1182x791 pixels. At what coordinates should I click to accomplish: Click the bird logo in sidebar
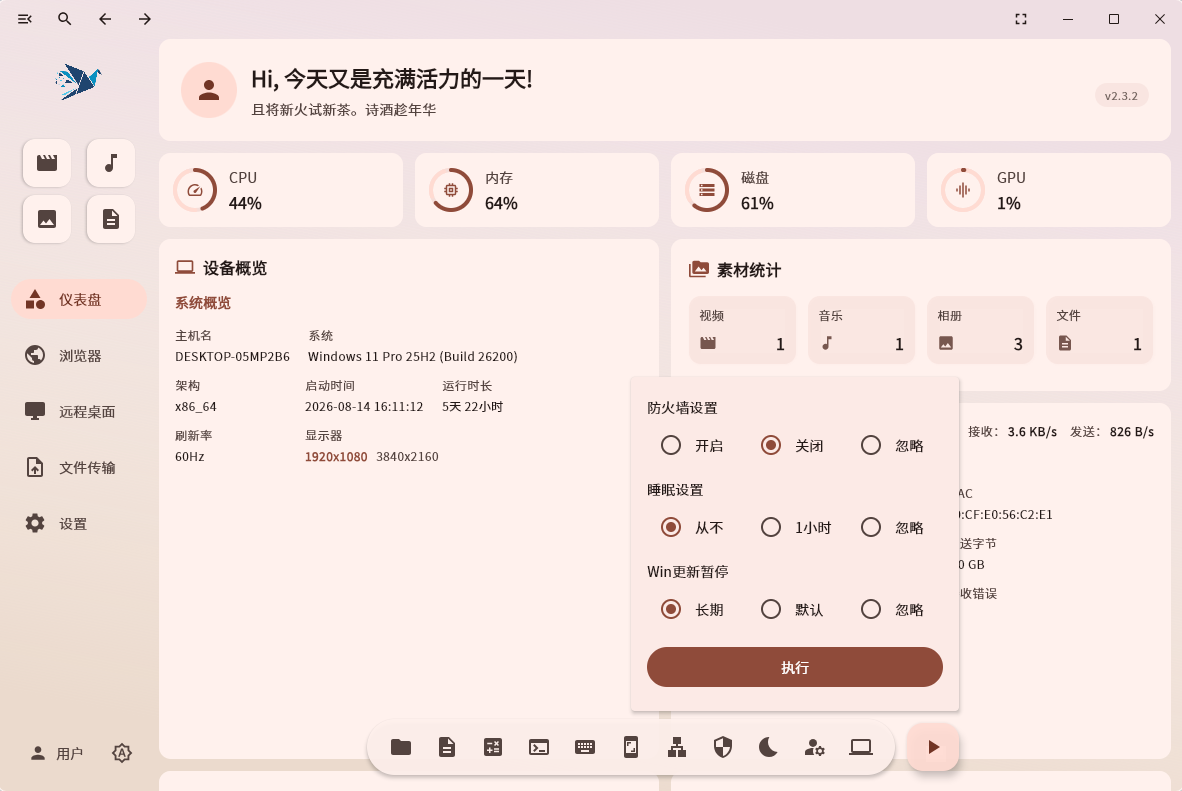[x=78, y=81]
